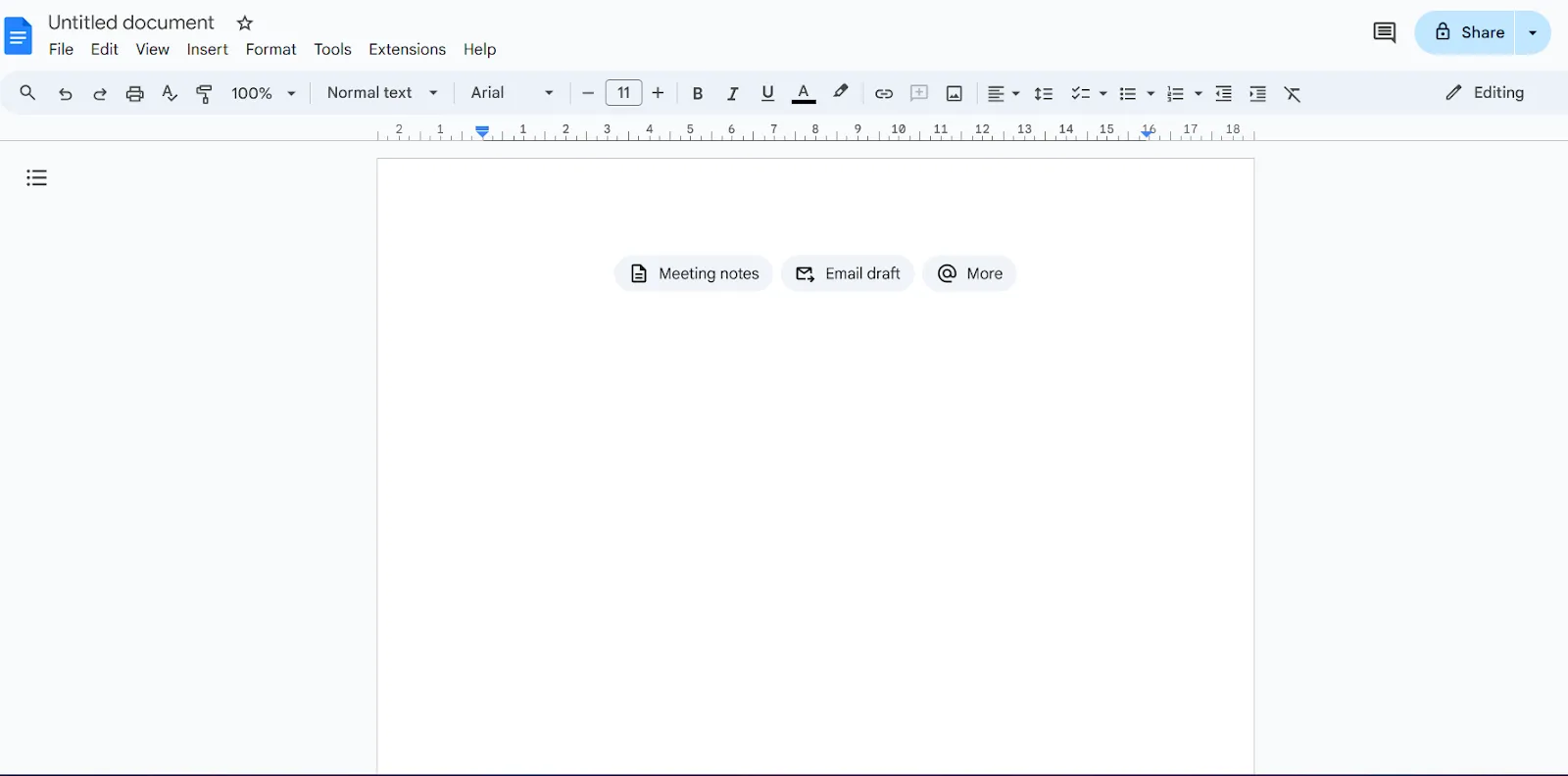Insert a numbered list

tap(1176, 94)
